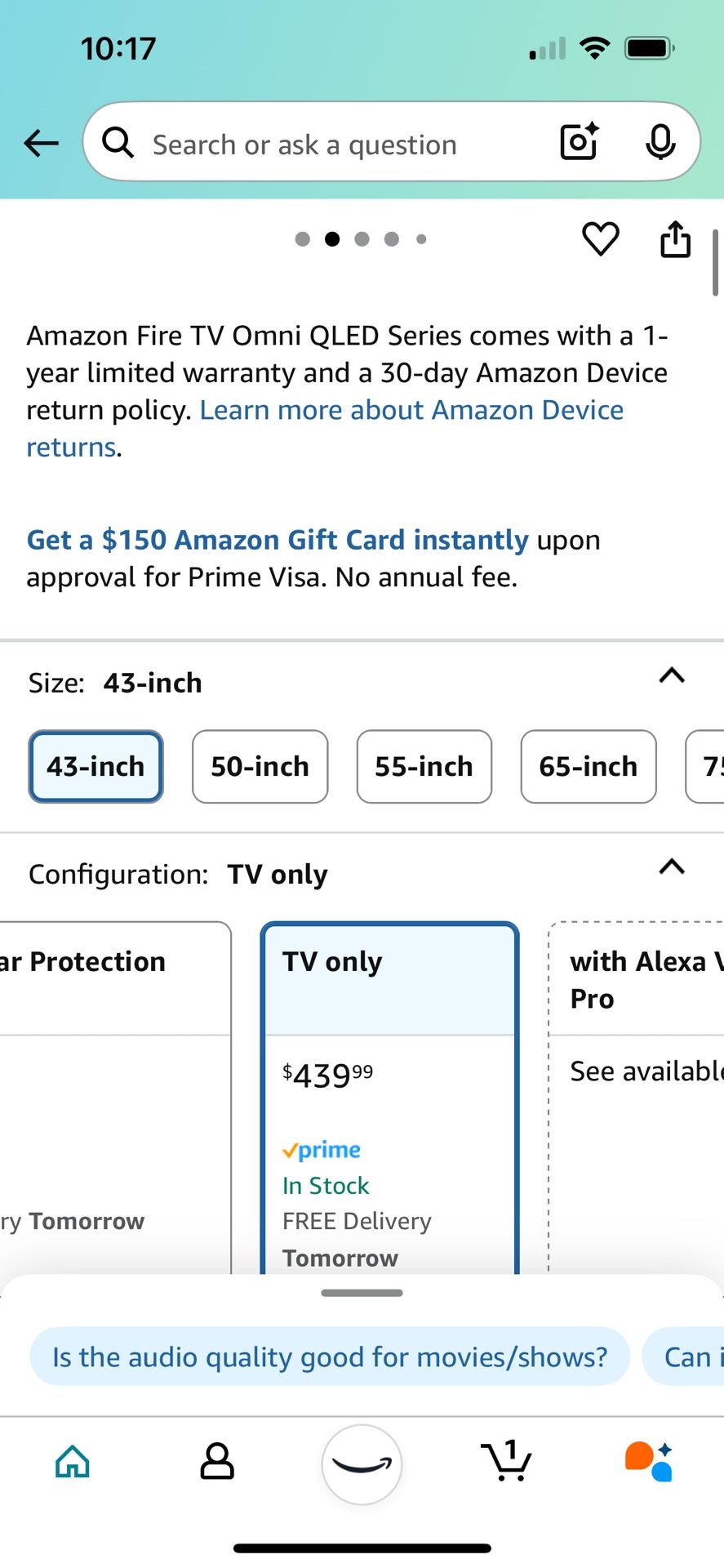
Task: Choose the 65-inch size variant
Action: [x=588, y=767]
